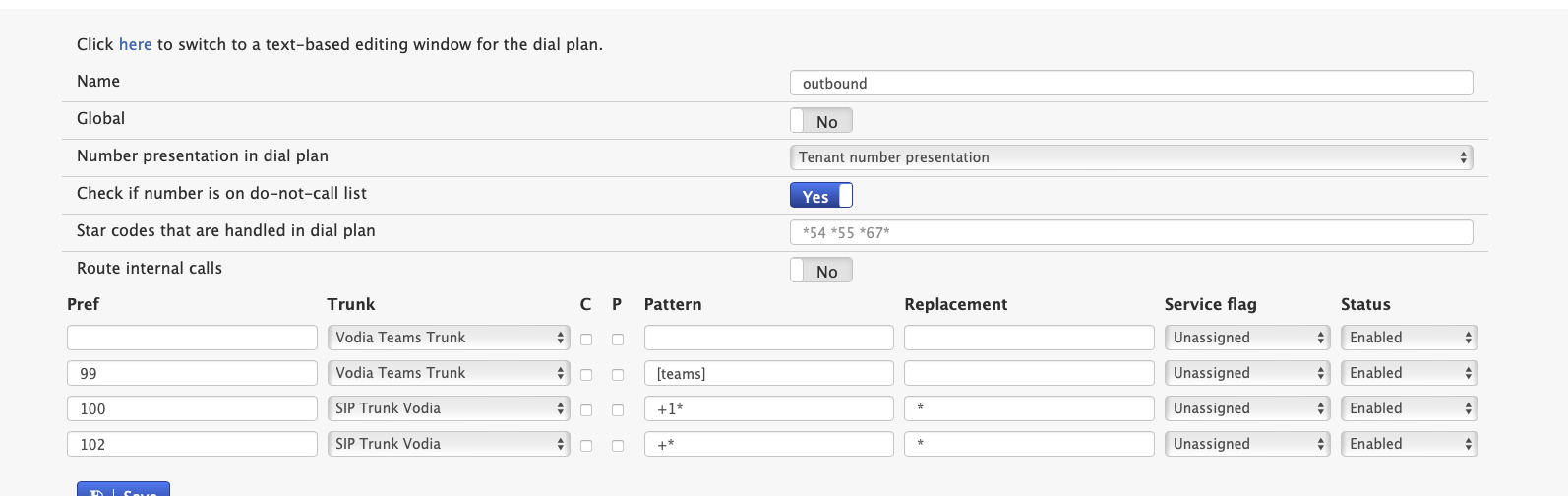The image size is (1568, 496).
Task: Open text-based editing via 'here' link
Action: (135, 44)
